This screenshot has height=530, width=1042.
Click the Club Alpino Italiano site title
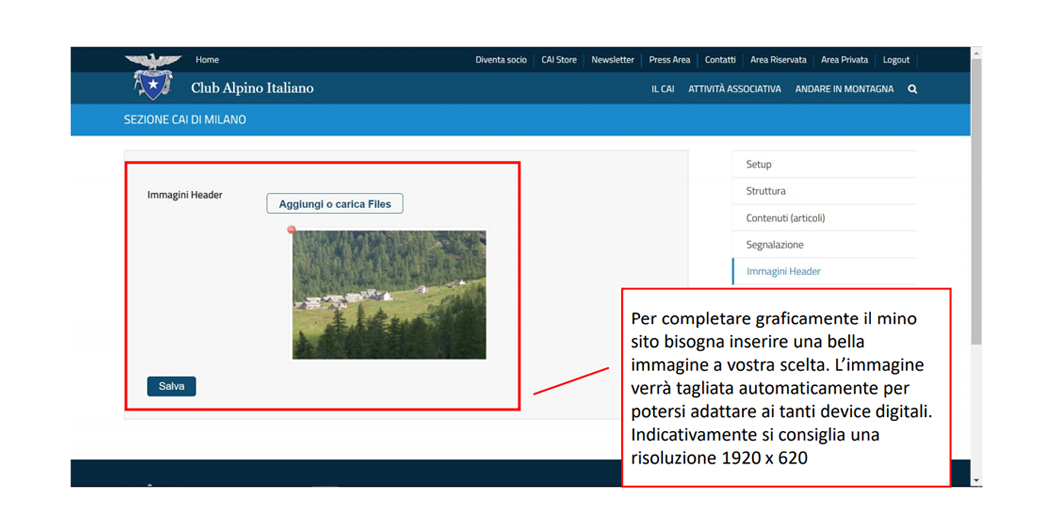[253, 88]
